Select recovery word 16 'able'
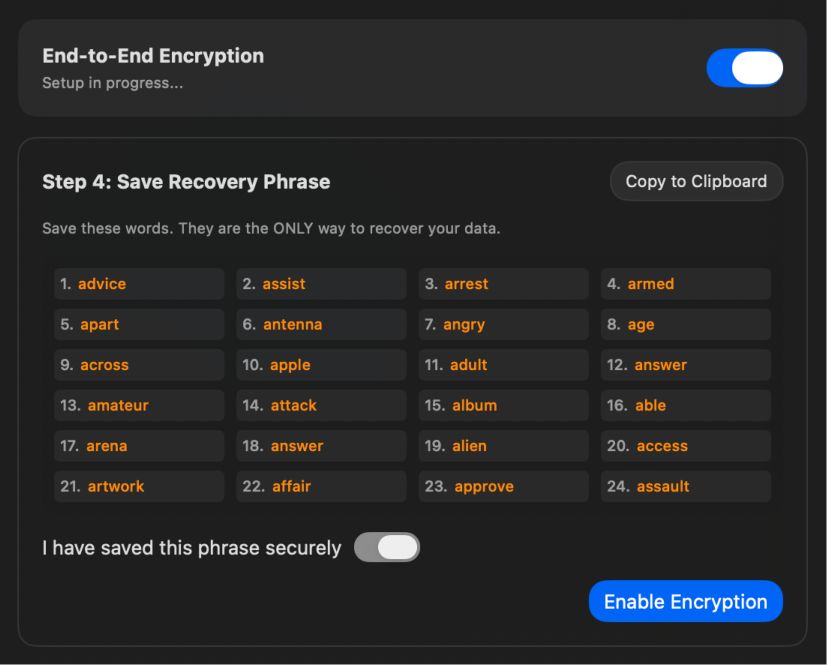Image resolution: width=827 pixels, height=665 pixels. pyautogui.click(x=685, y=405)
